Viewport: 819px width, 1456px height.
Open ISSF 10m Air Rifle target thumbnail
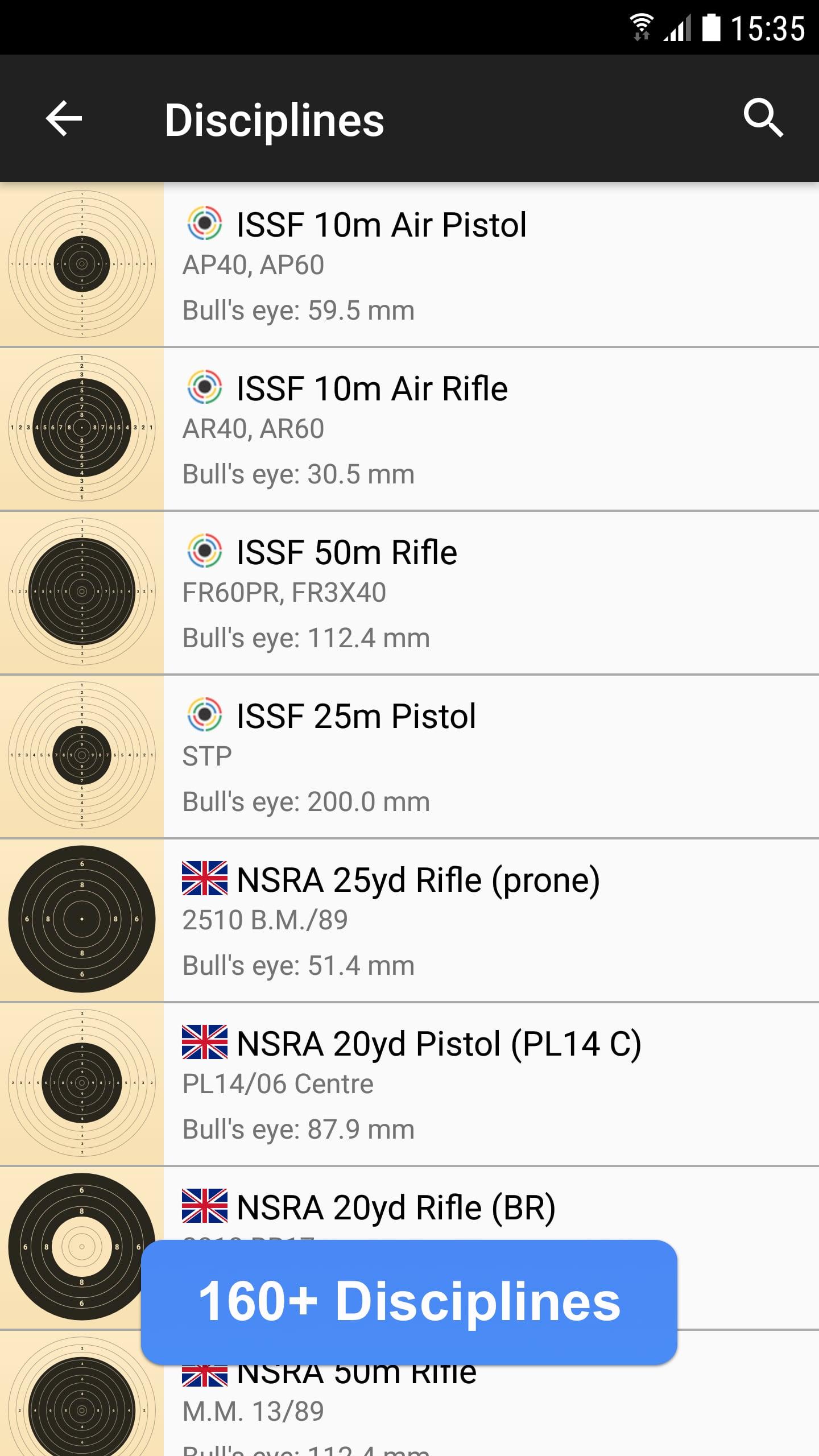(82, 428)
